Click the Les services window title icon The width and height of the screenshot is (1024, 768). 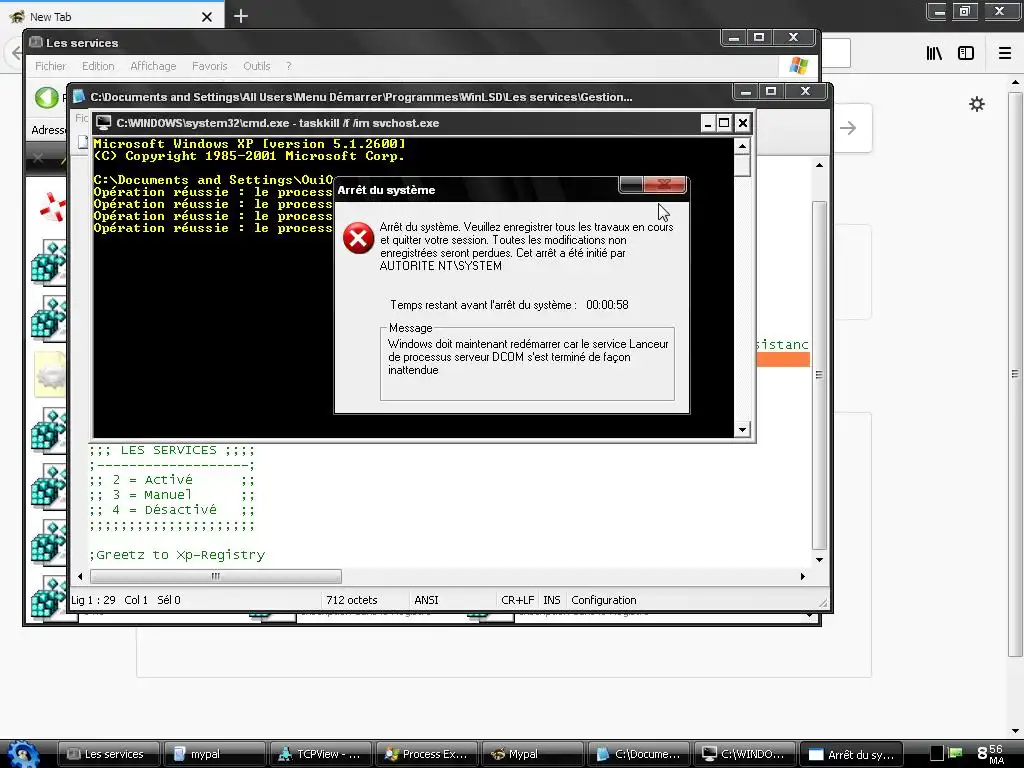(x=36, y=42)
